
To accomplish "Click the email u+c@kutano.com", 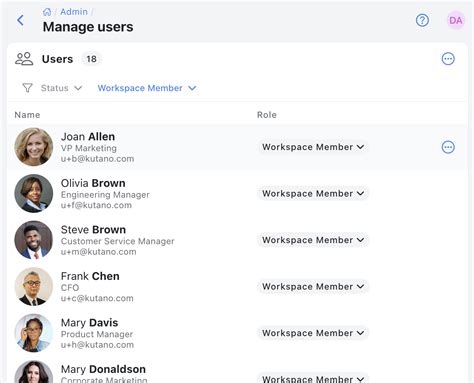I will click(x=97, y=298).
